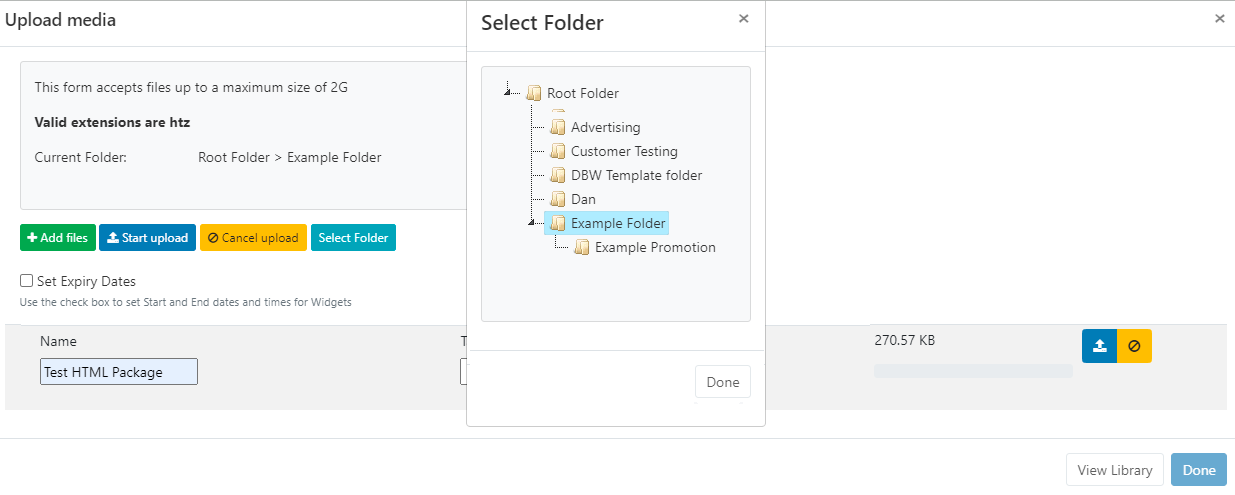This screenshot has width=1235, height=495.
Task: Select the Example Promotion subfolder
Action: (x=655, y=247)
